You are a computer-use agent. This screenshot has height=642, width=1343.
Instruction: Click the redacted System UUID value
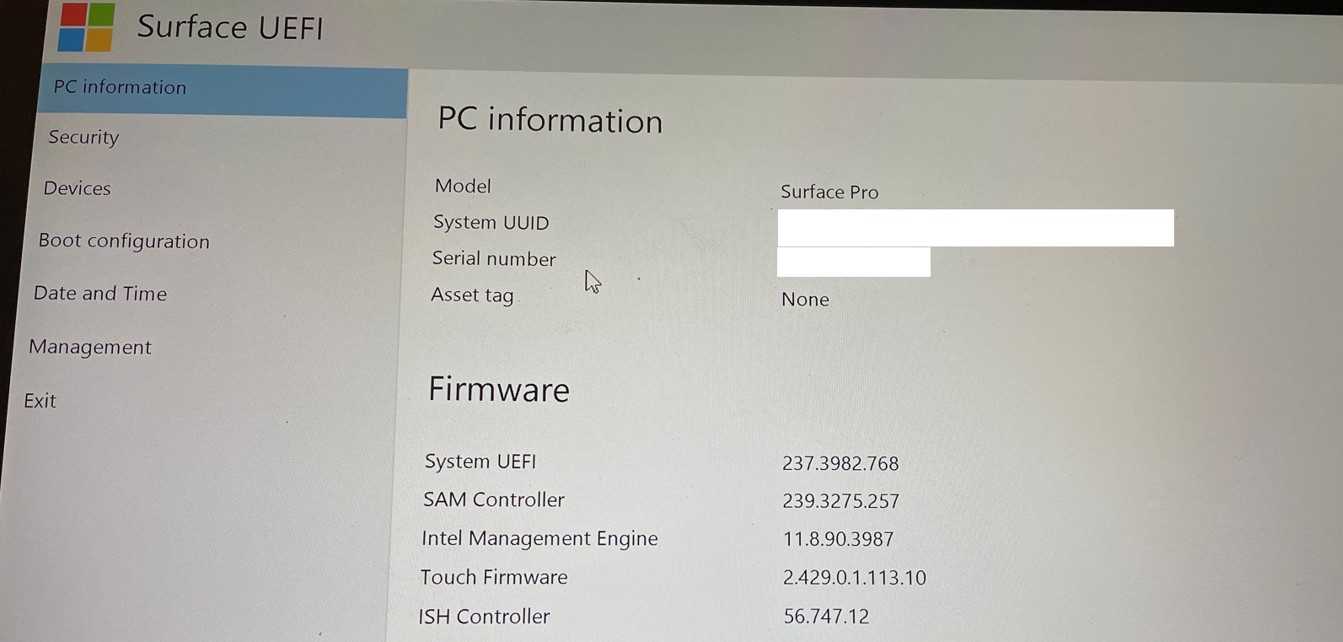975,228
